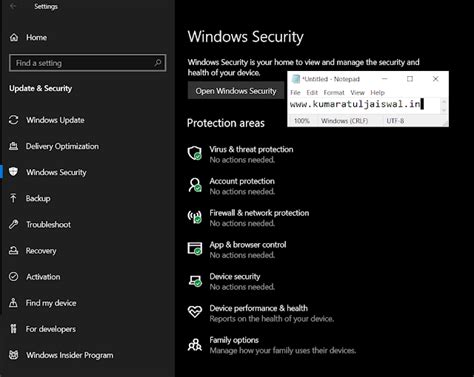
Task: Click the Notepad app icon in title bar
Action: (296, 79)
